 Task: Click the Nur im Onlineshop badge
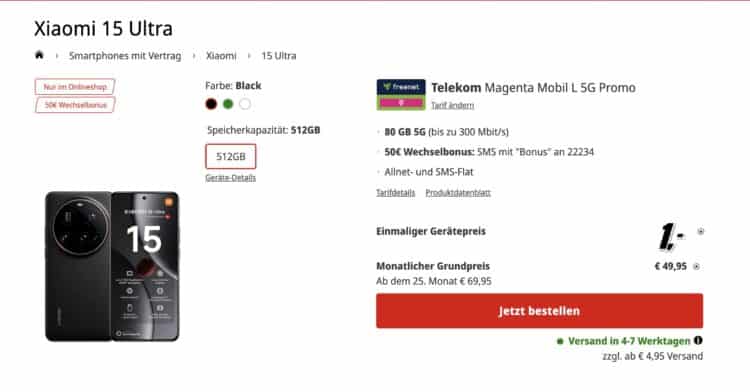coord(75,87)
